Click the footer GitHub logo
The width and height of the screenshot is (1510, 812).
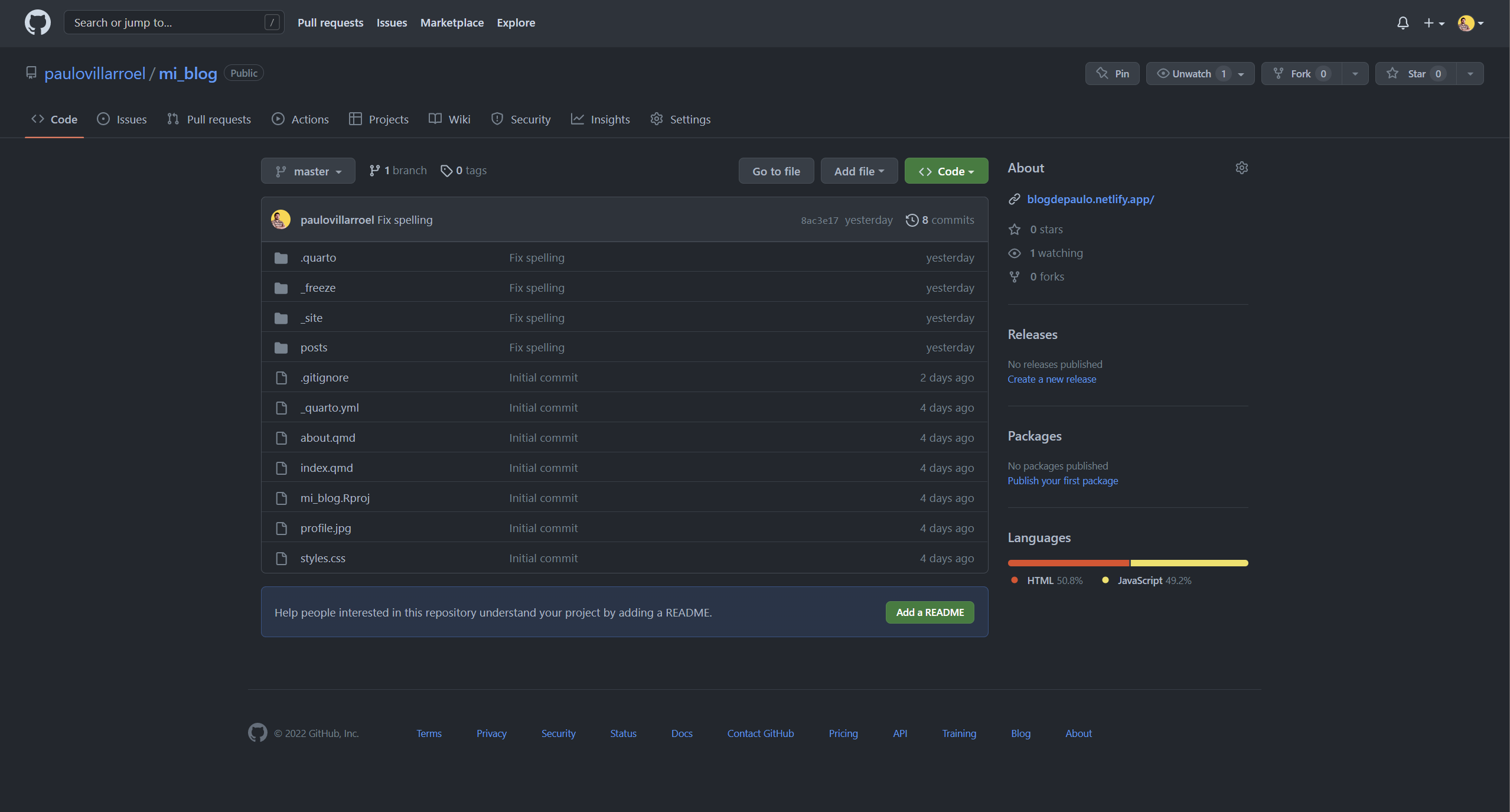point(257,733)
